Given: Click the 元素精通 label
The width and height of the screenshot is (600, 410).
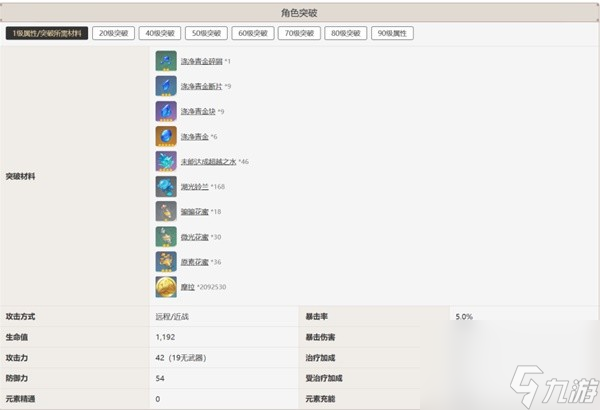Looking at the screenshot, I should point(21,399).
